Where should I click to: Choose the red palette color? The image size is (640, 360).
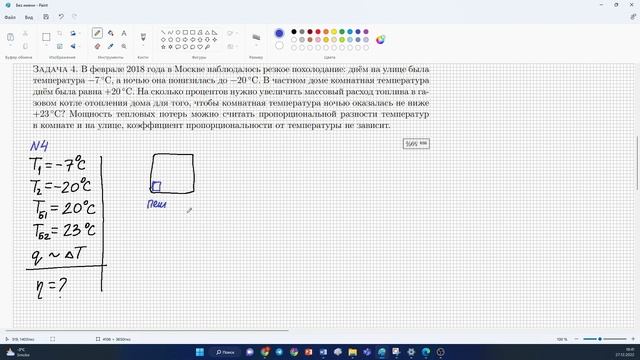click(x=318, y=31)
